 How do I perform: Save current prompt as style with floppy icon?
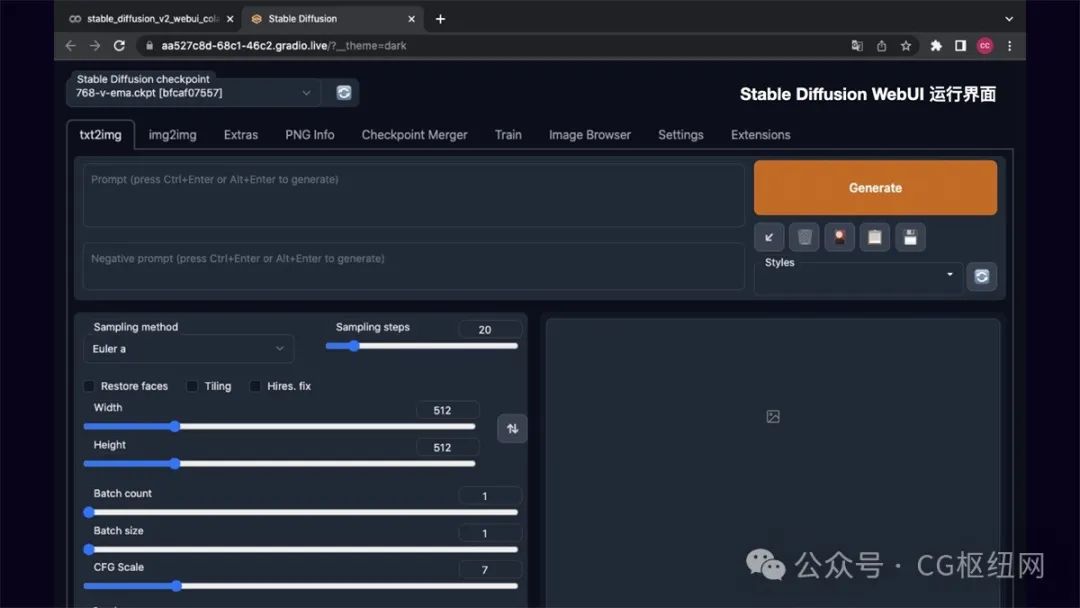tap(911, 238)
